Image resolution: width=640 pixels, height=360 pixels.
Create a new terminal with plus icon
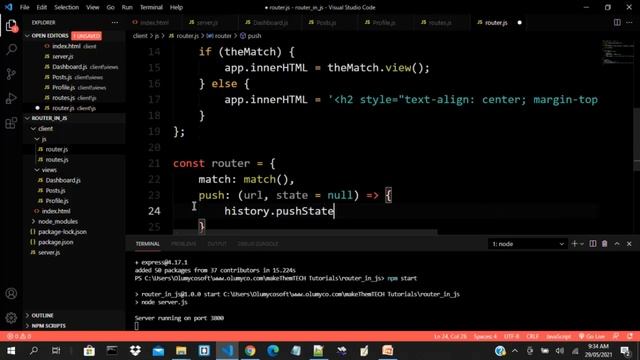point(574,244)
